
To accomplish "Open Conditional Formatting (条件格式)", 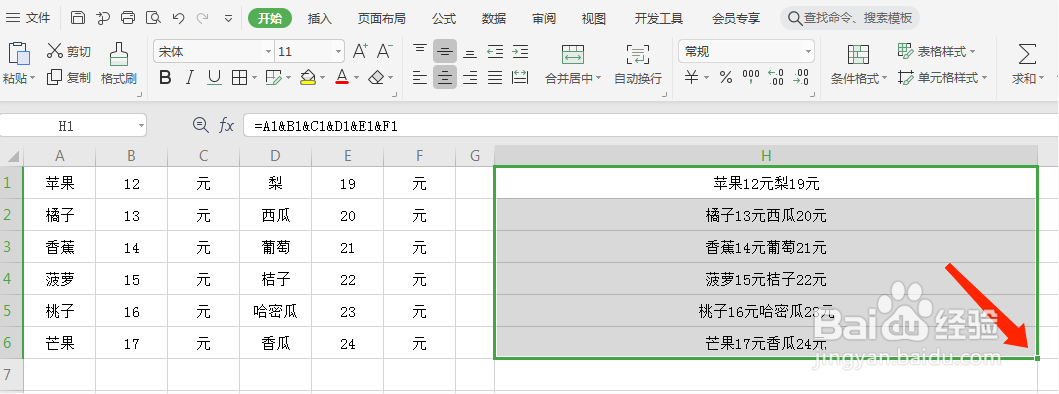I will point(858,64).
